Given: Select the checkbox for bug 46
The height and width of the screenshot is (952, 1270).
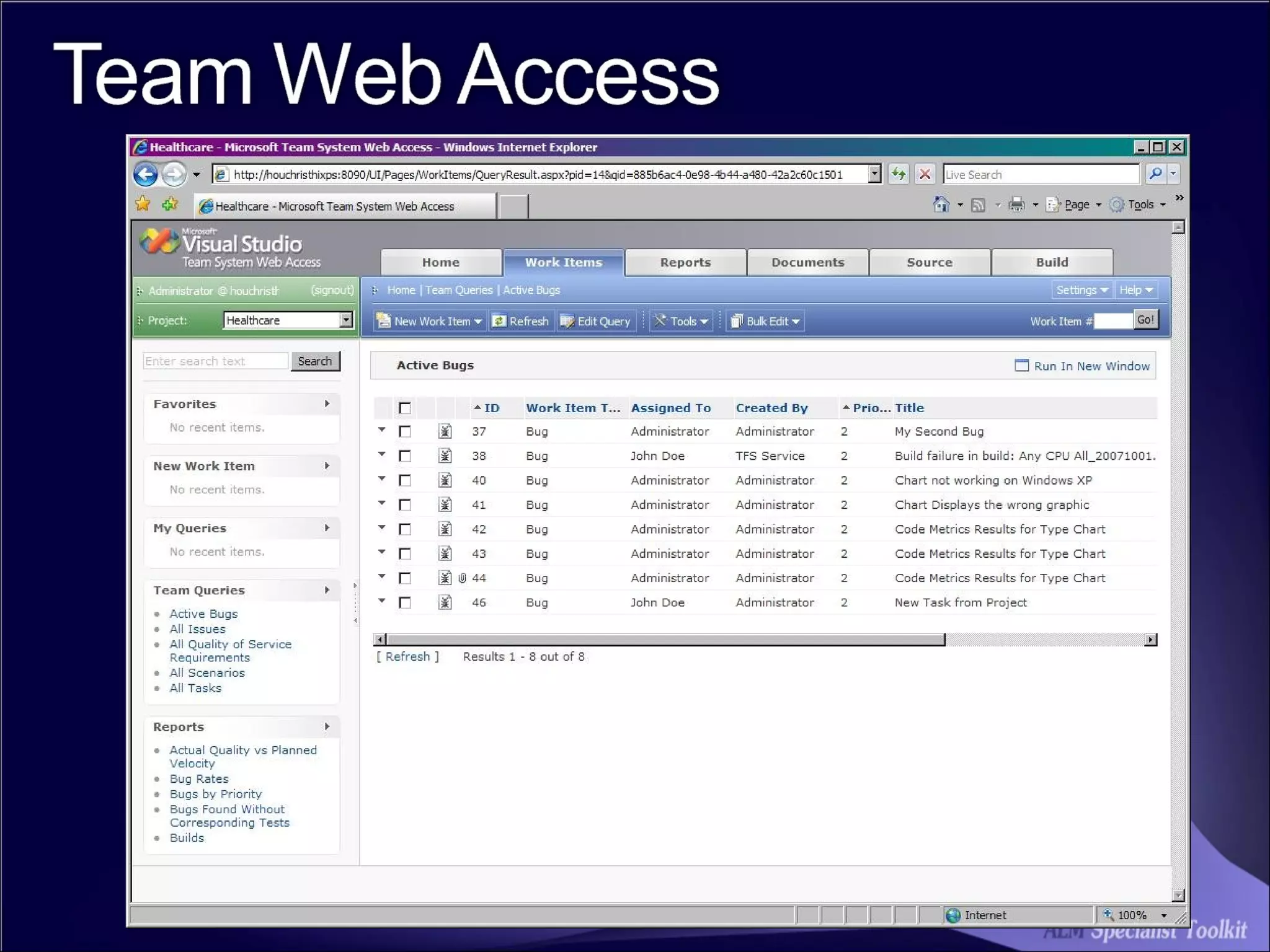Looking at the screenshot, I should tap(405, 602).
